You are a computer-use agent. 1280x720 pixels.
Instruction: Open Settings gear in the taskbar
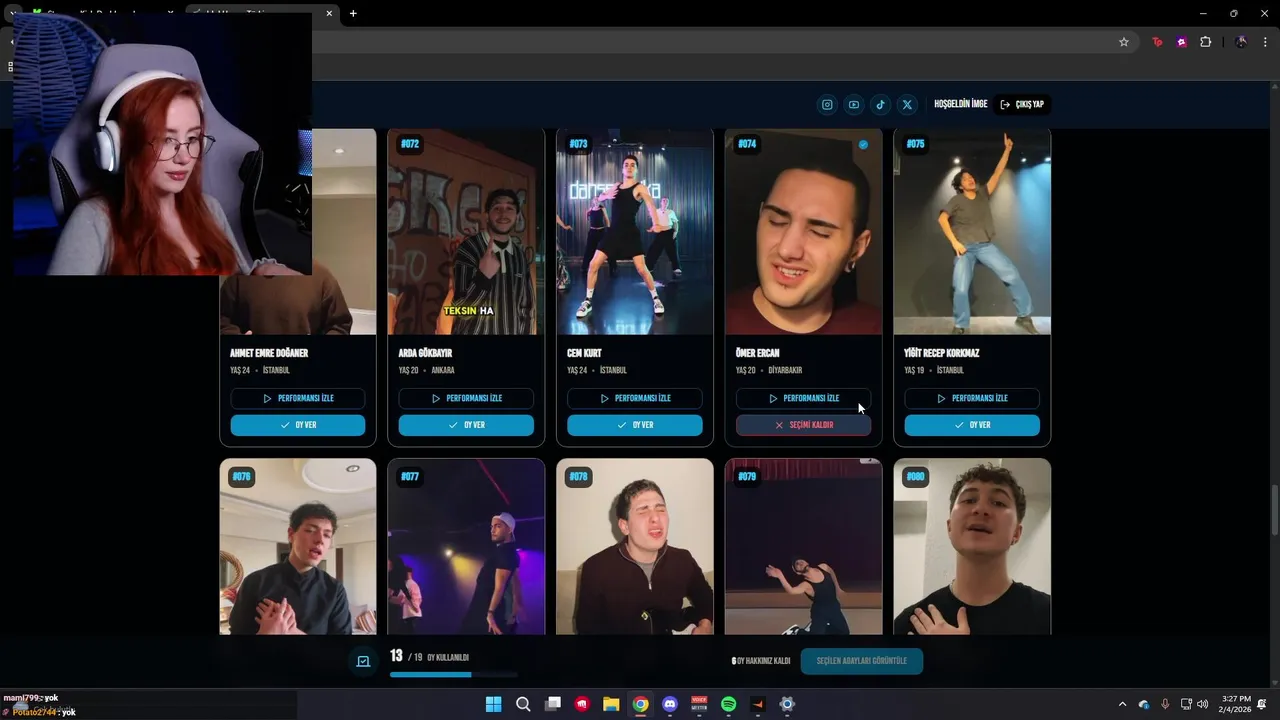click(787, 704)
